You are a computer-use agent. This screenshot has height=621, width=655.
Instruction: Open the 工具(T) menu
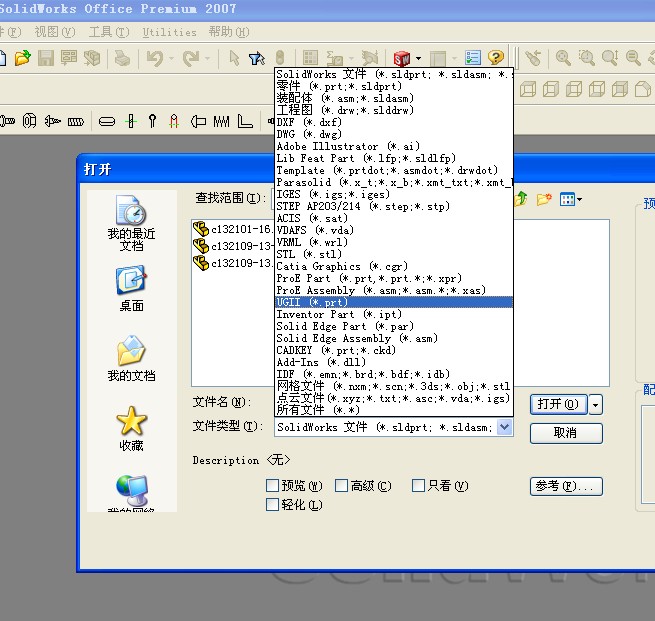point(109,32)
